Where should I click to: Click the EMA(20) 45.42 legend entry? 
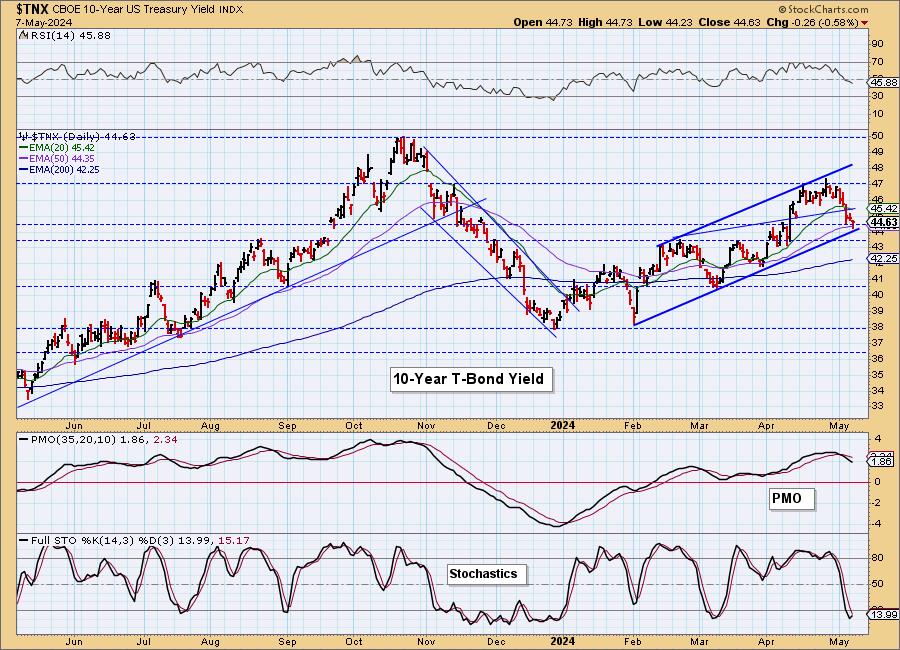coord(57,148)
